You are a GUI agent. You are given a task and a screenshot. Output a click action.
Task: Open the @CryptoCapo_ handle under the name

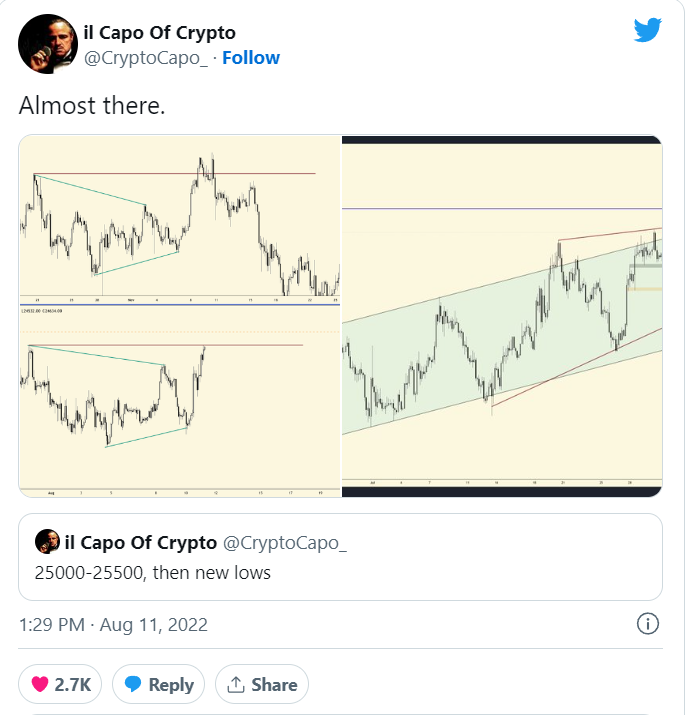tap(146, 58)
